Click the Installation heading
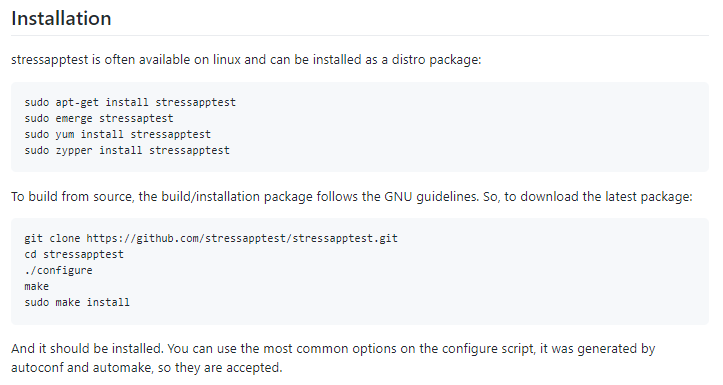The height and width of the screenshot is (385, 723). coord(61,18)
